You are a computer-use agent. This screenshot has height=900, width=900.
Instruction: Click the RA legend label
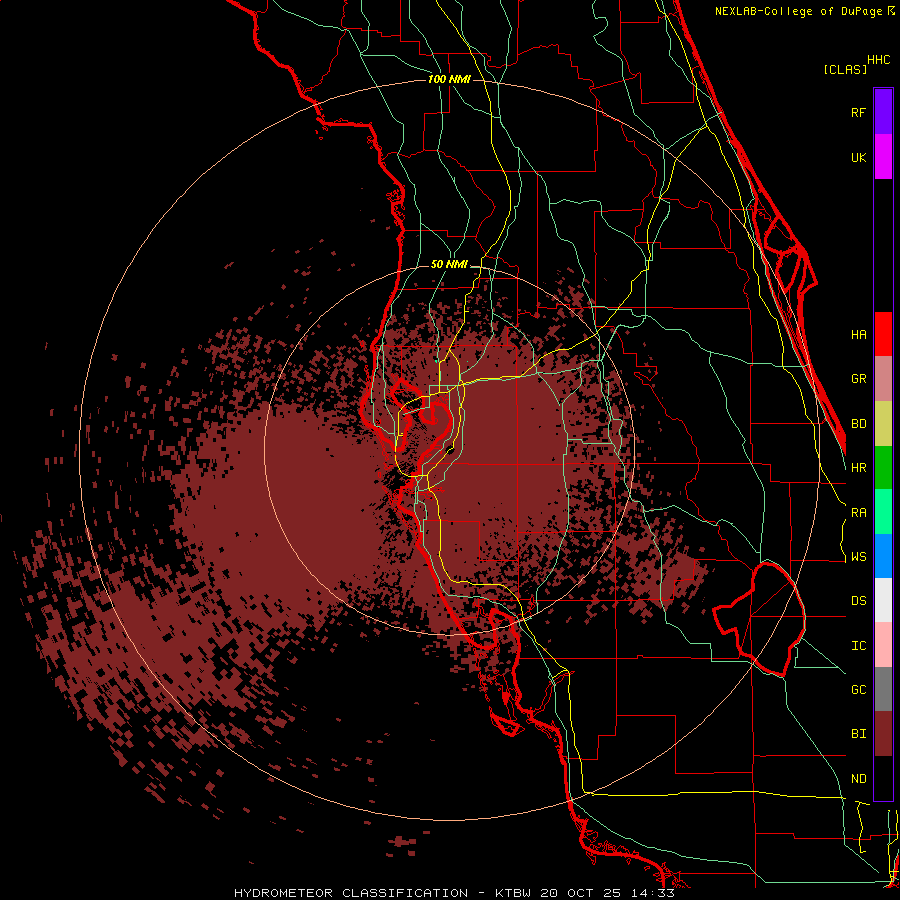[859, 513]
